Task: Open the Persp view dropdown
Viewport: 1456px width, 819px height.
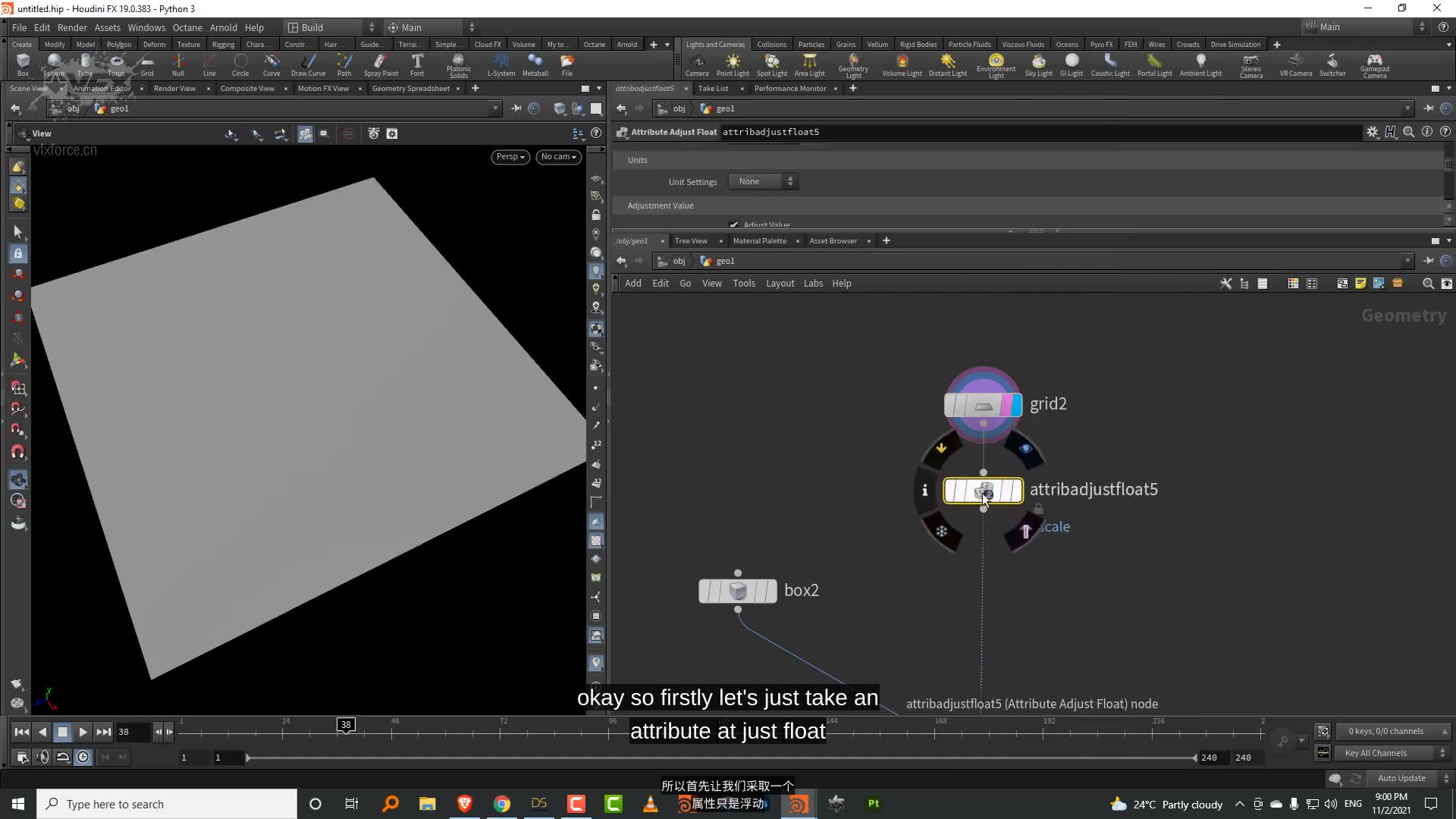Action: [x=510, y=157]
